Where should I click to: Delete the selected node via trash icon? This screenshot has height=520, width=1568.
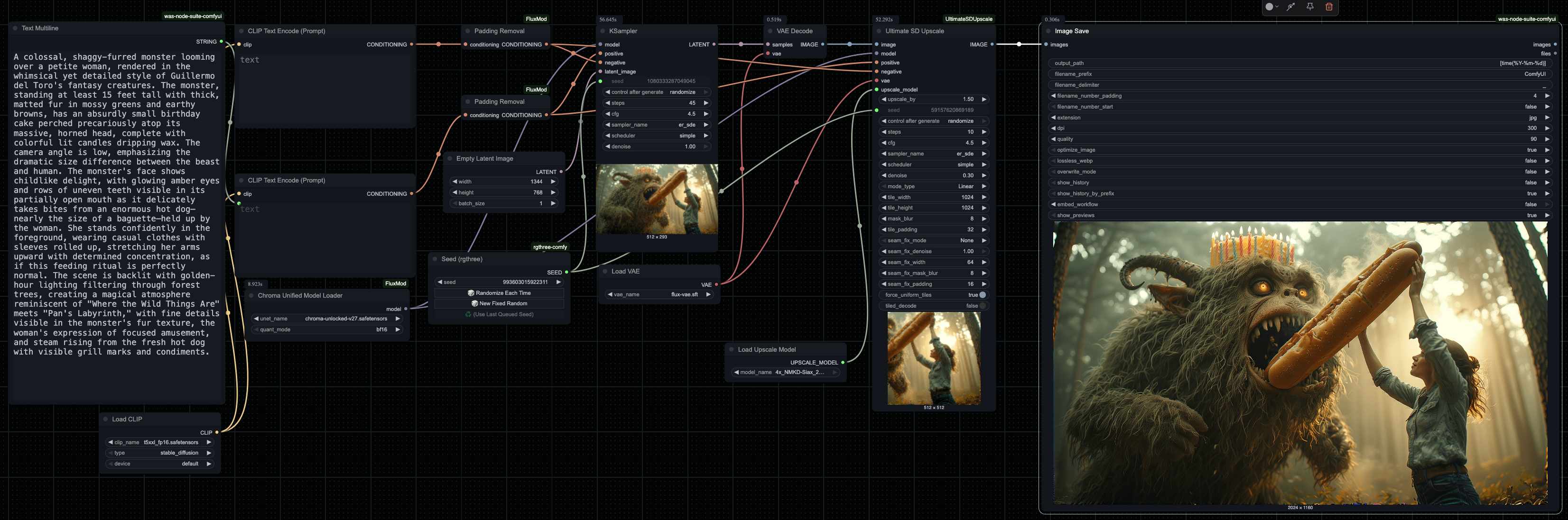[1329, 7]
